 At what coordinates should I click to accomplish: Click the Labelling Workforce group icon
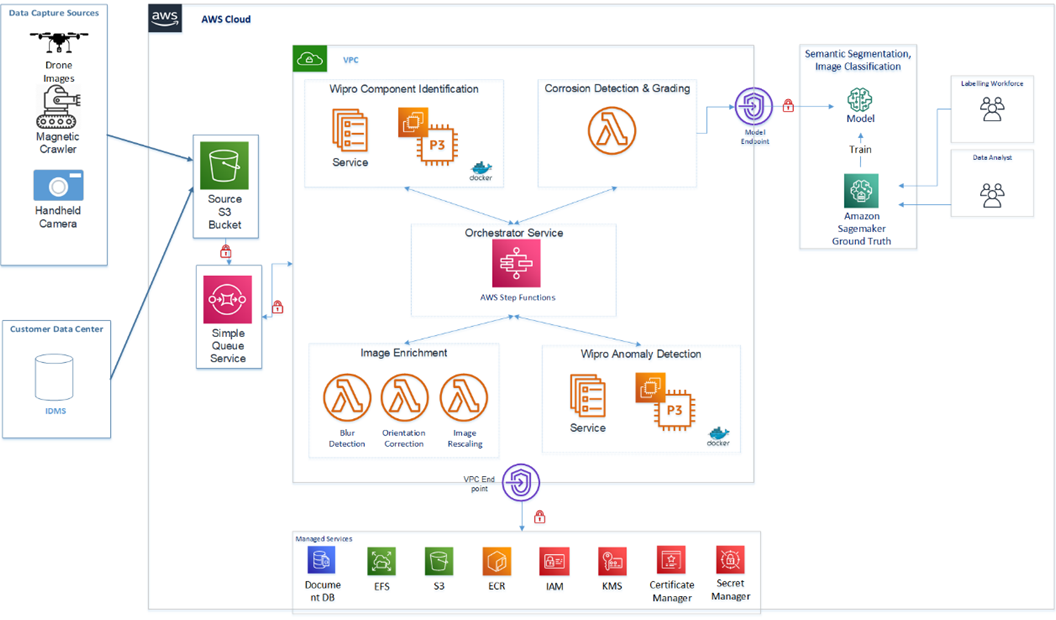coord(991,110)
